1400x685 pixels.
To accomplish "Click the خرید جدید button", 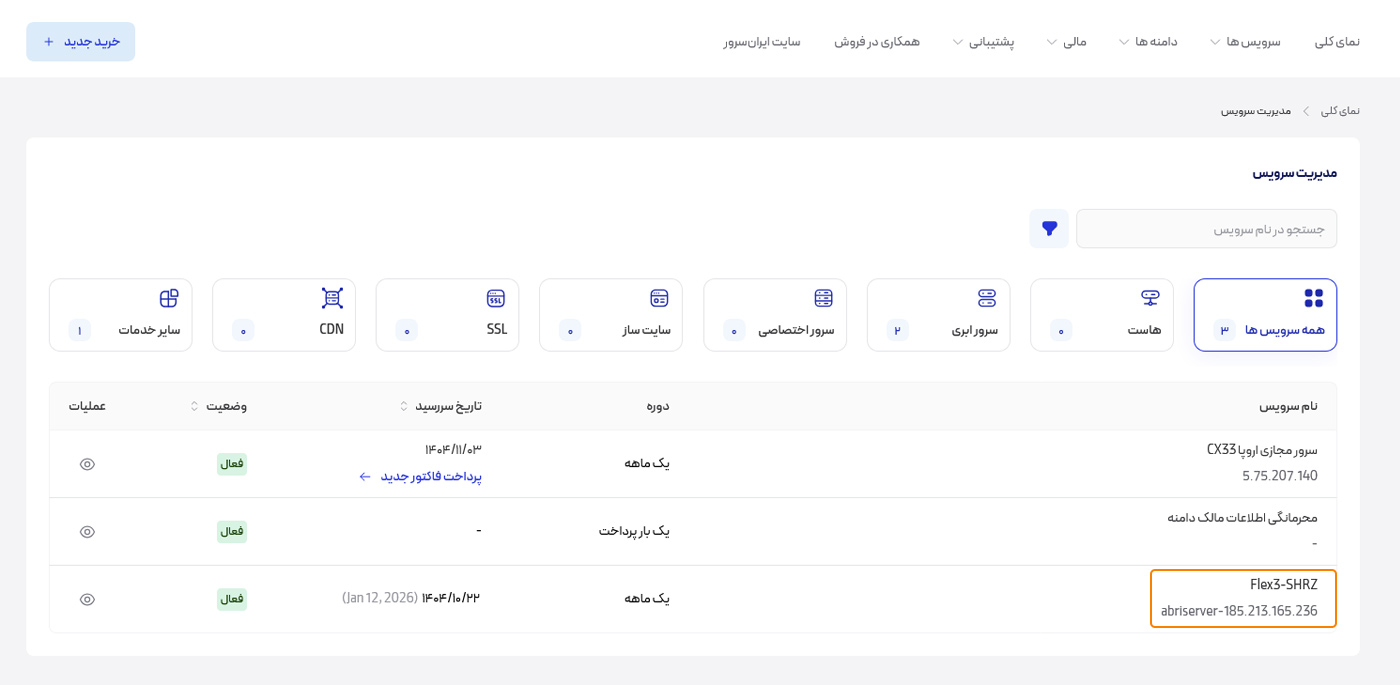I will pos(81,42).
